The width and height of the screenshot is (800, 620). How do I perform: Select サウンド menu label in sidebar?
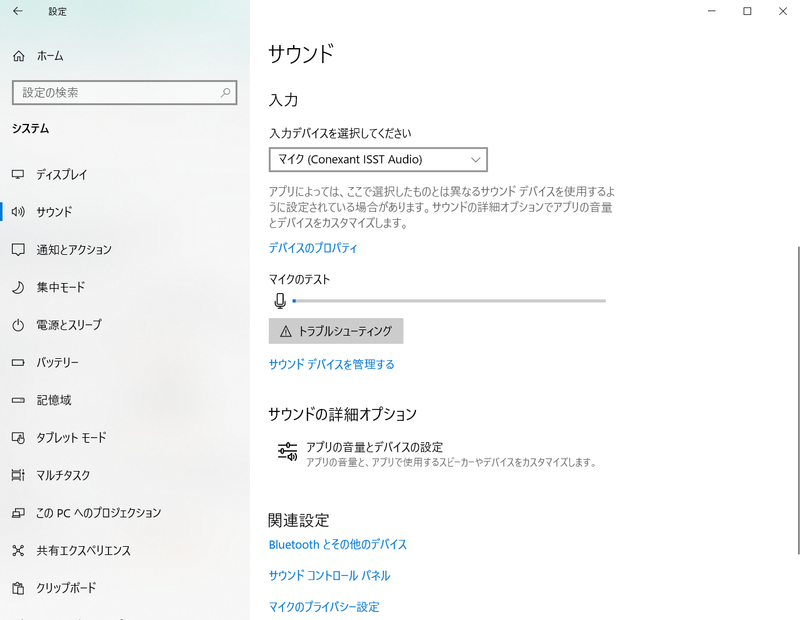pos(54,212)
